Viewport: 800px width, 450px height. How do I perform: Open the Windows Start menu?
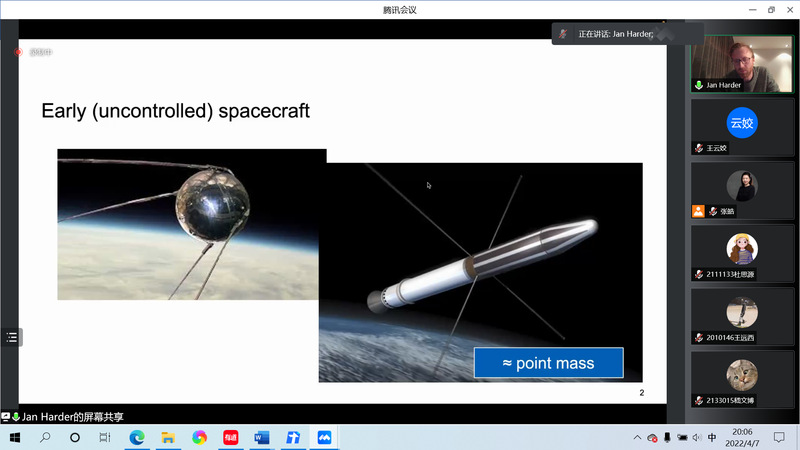15,438
